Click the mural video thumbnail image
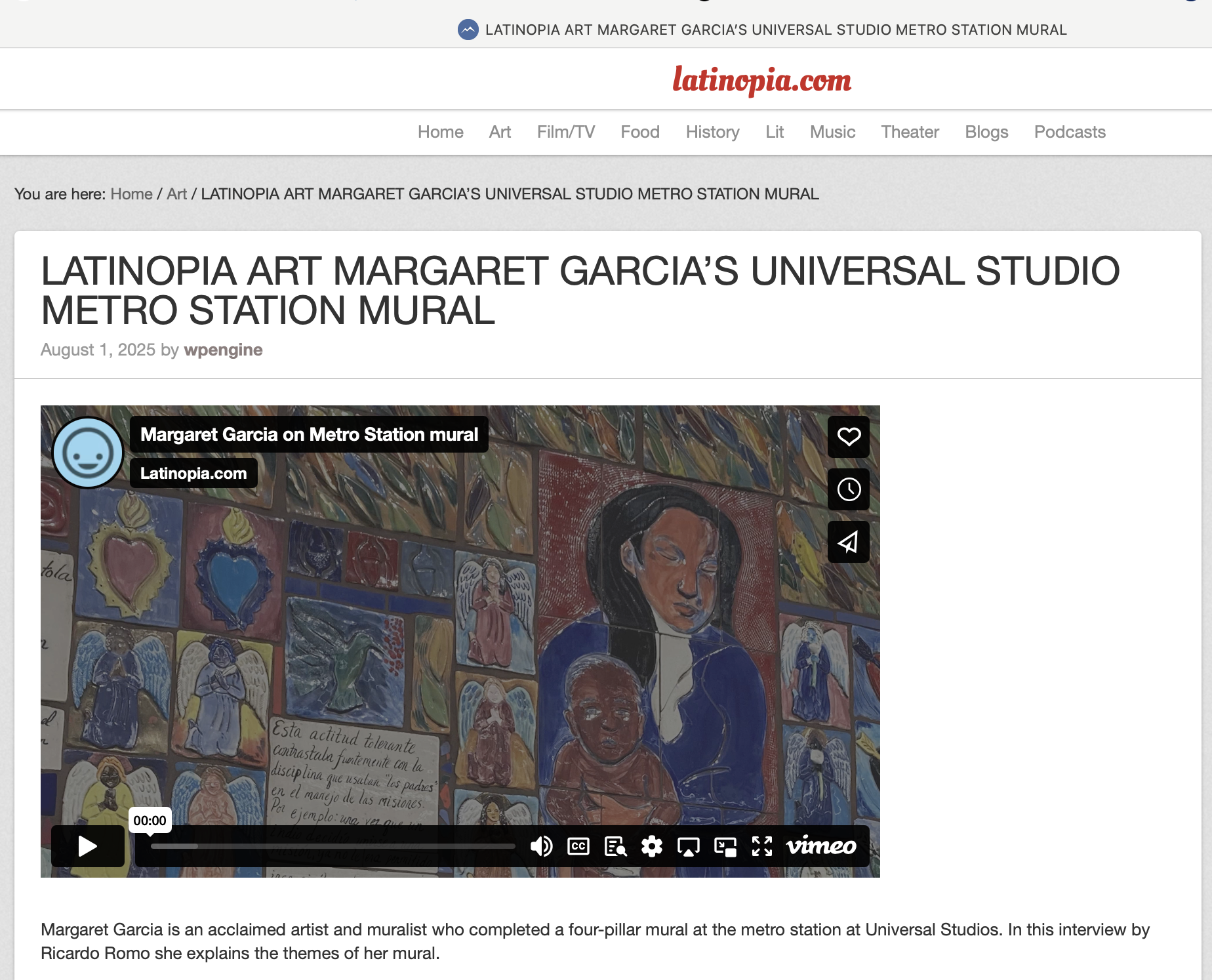The image size is (1212, 980). pos(460,642)
